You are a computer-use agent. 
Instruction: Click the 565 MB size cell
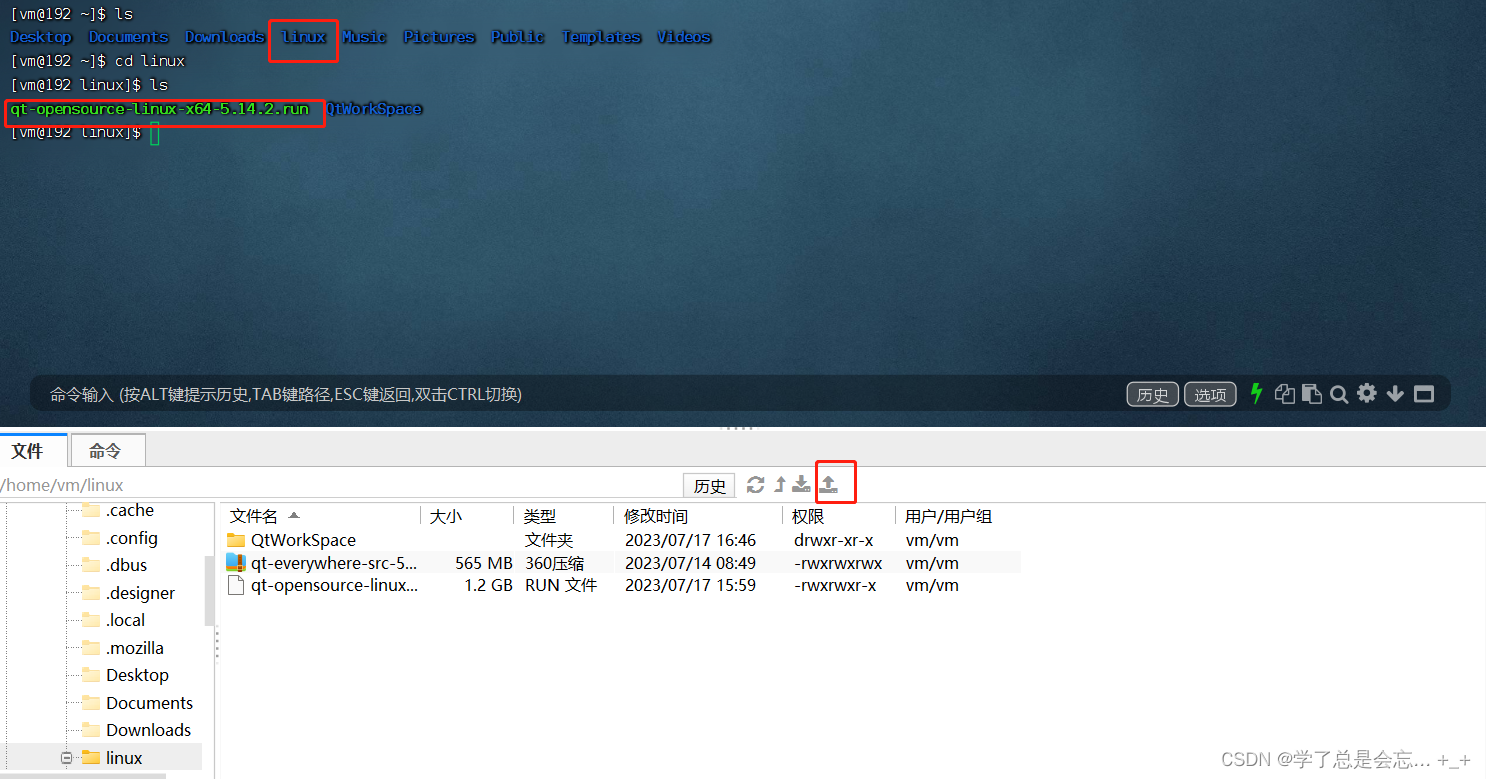click(x=483, y=563)
